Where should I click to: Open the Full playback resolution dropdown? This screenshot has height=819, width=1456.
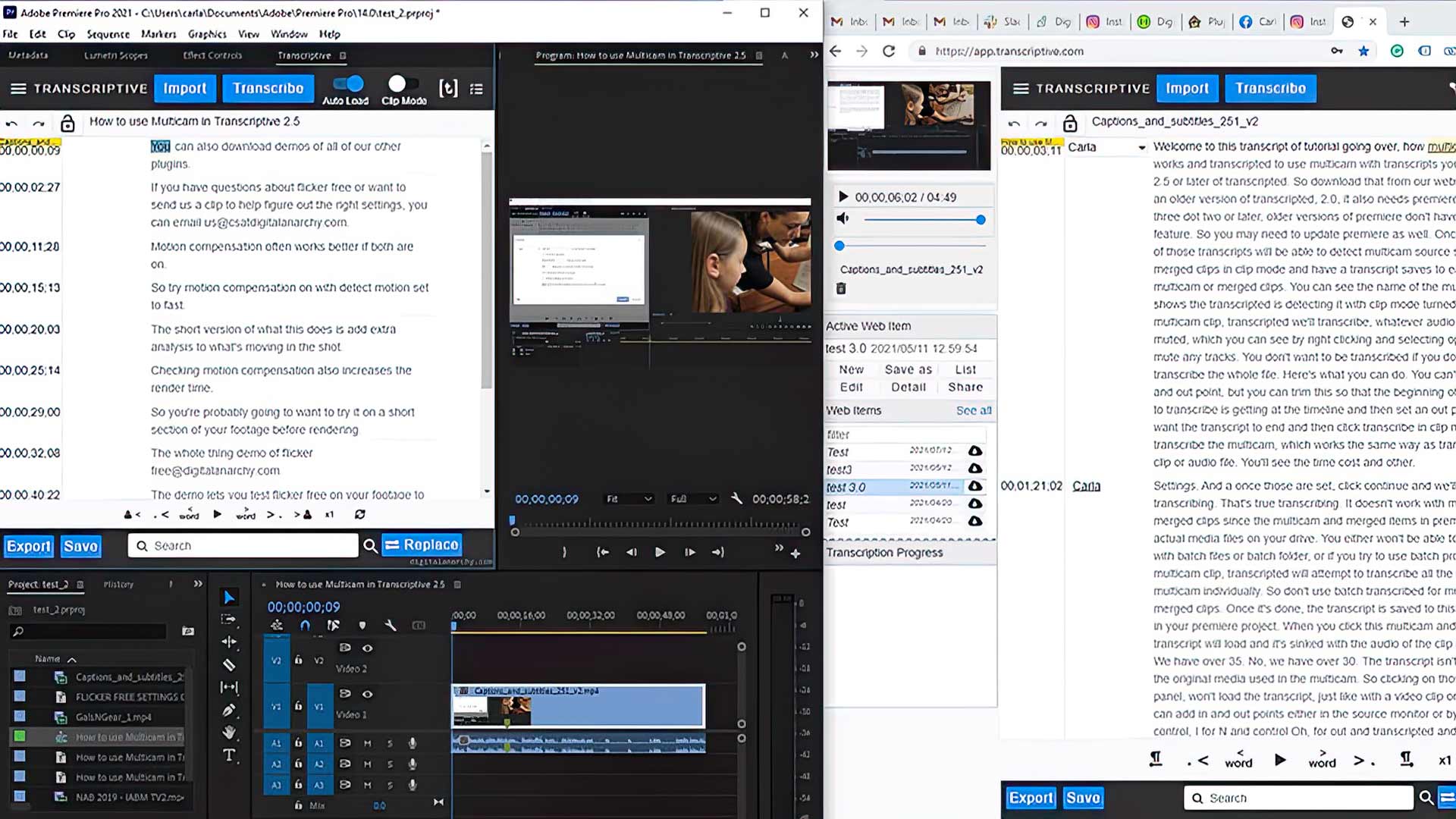(x=692, y=499)
